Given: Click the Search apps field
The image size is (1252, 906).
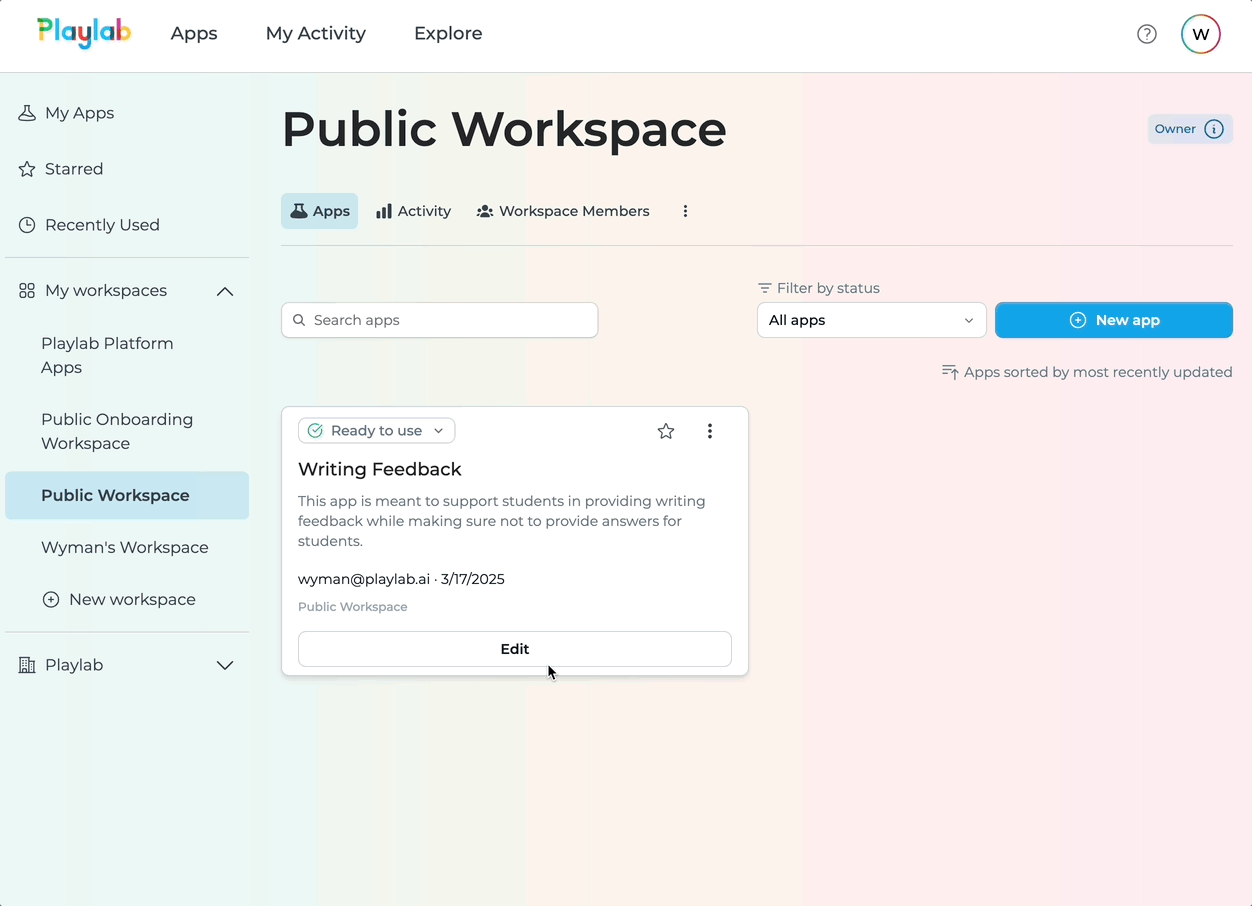Looking at the screenshot, I should tap(440, 320).
